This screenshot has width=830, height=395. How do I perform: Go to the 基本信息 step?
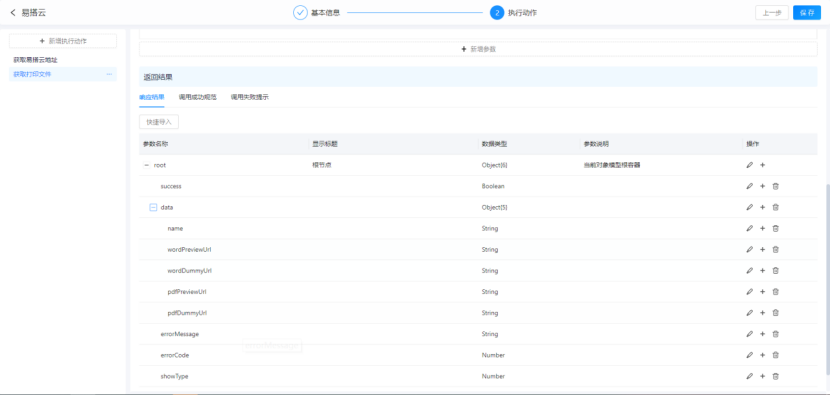click(x=317, y=13)
